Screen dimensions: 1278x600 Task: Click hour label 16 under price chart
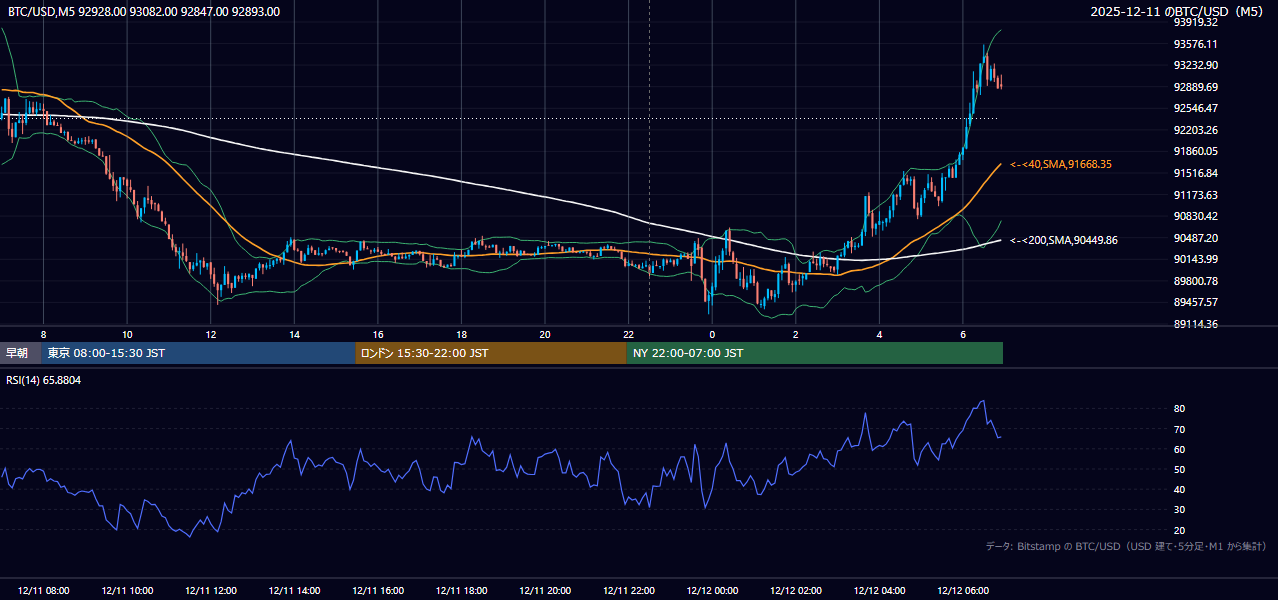pyautogui.click(x=378, y=334)
